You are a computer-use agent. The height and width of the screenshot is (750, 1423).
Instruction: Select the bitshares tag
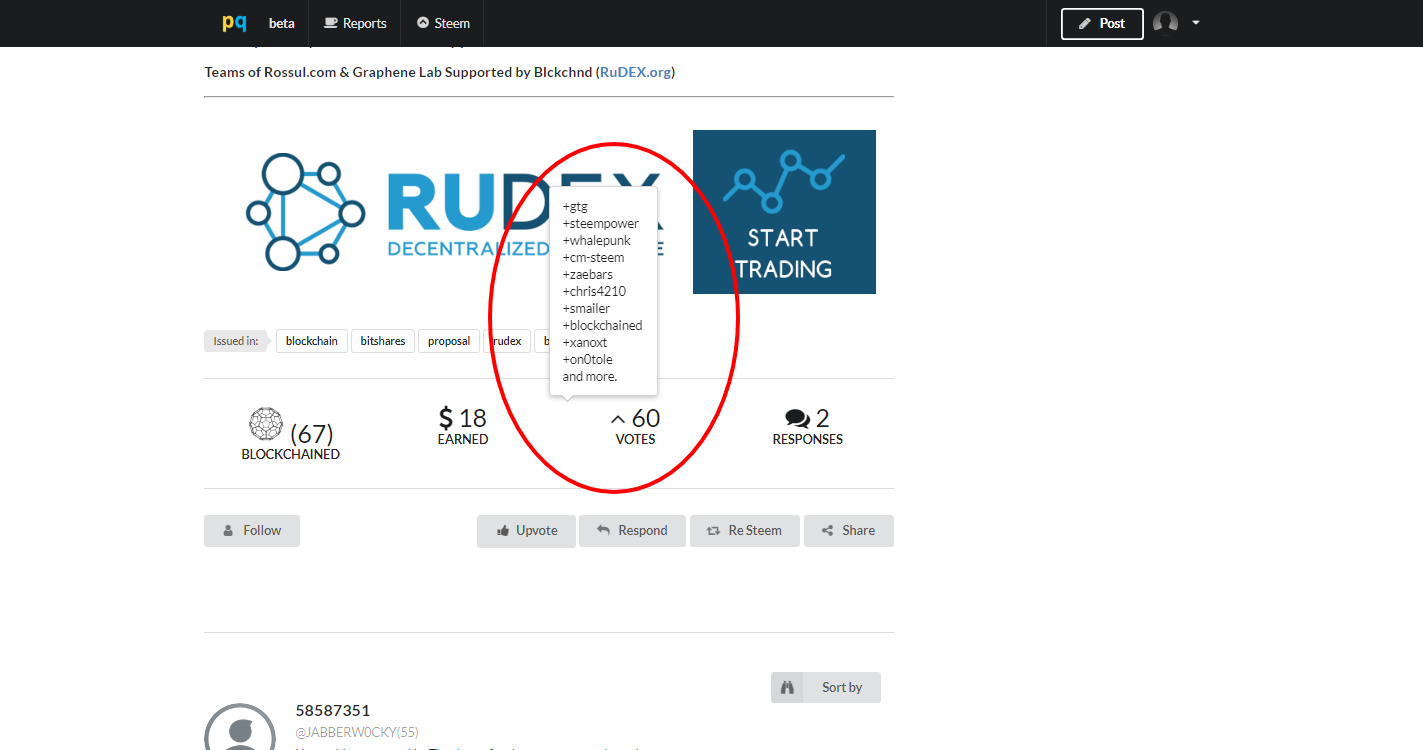tap(383, 341)
